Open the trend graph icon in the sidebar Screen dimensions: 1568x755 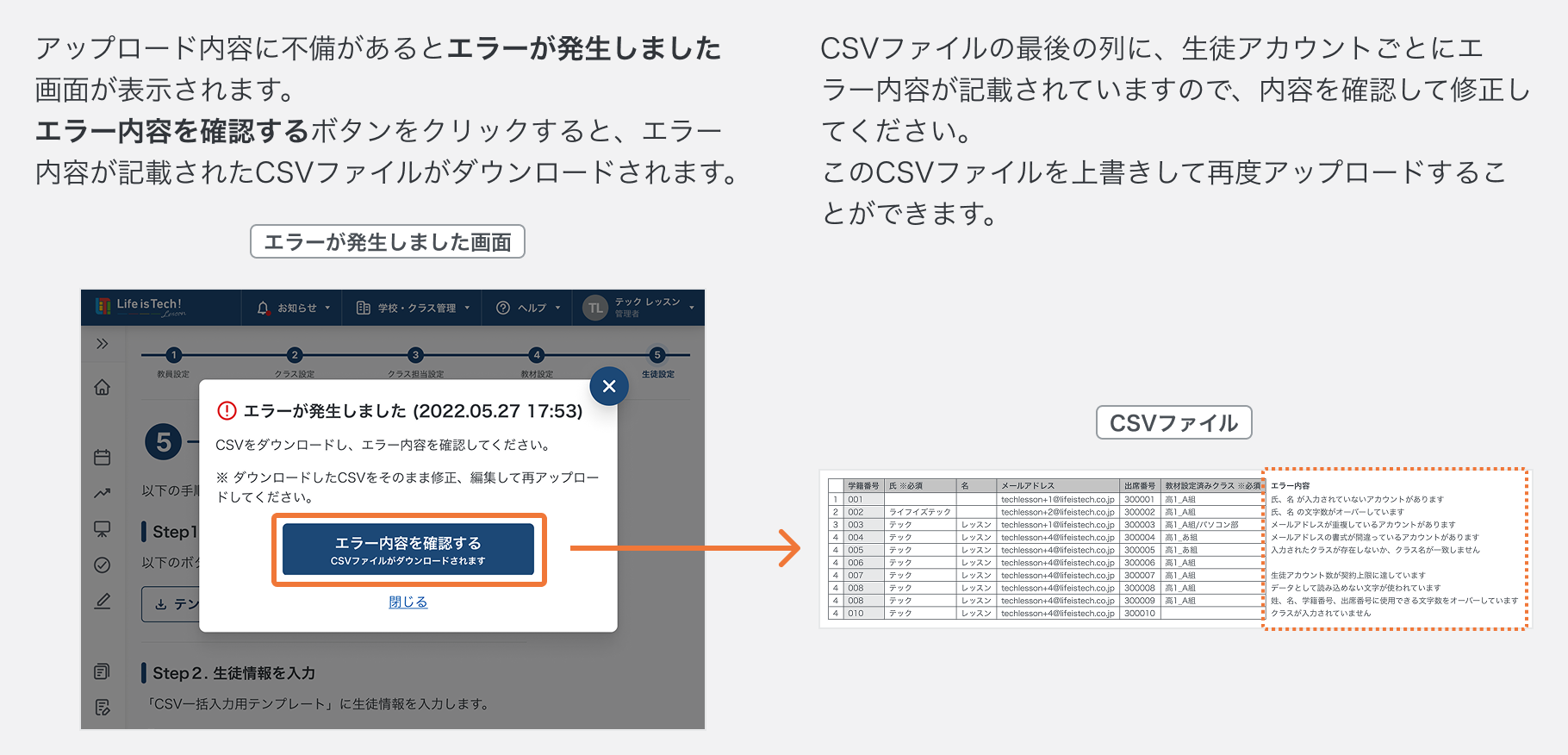click(x=103, y=493)
